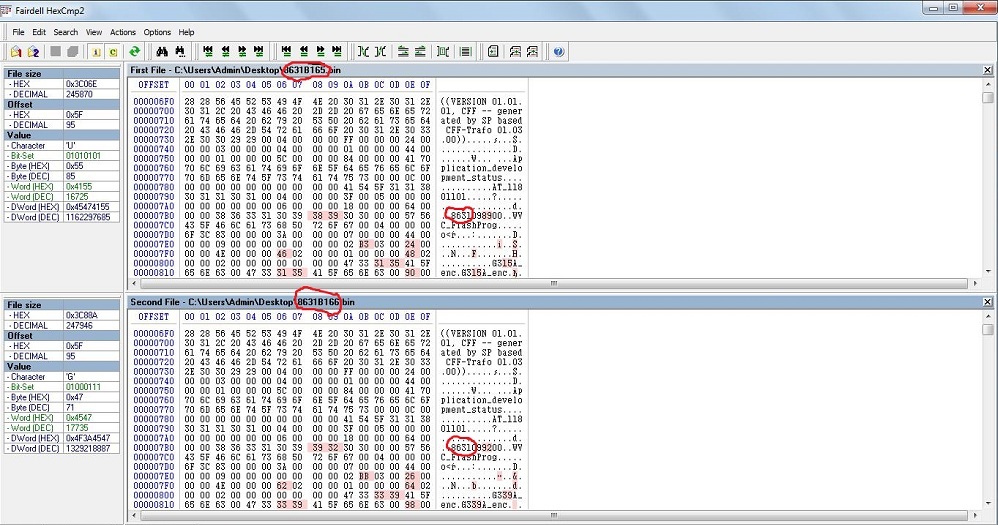Click the left green-lines alignment icon
Image resolution: width=998 pixels, height=525 pixels.
(x=404, y=52)
